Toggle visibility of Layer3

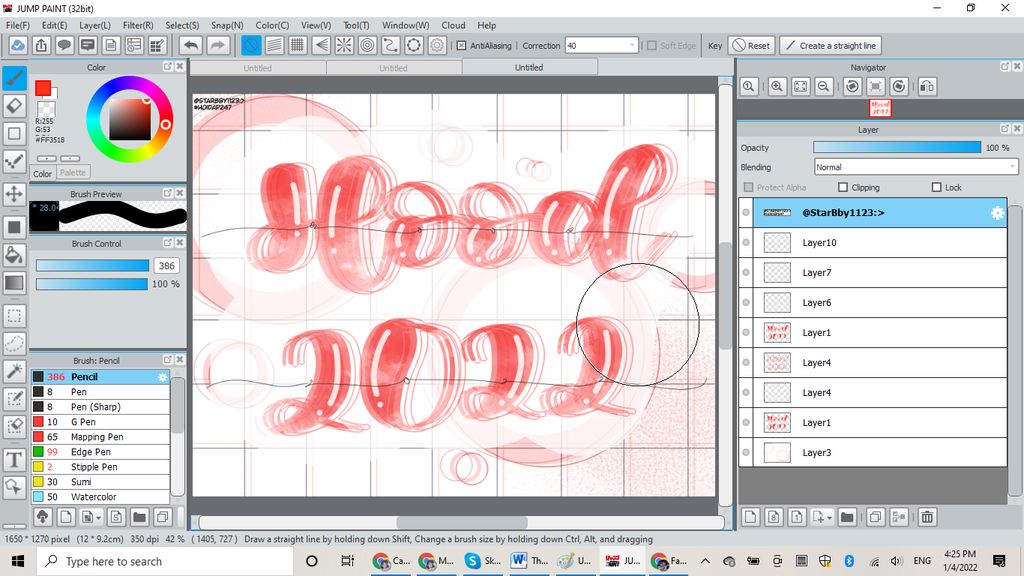(x=746, y=453)
